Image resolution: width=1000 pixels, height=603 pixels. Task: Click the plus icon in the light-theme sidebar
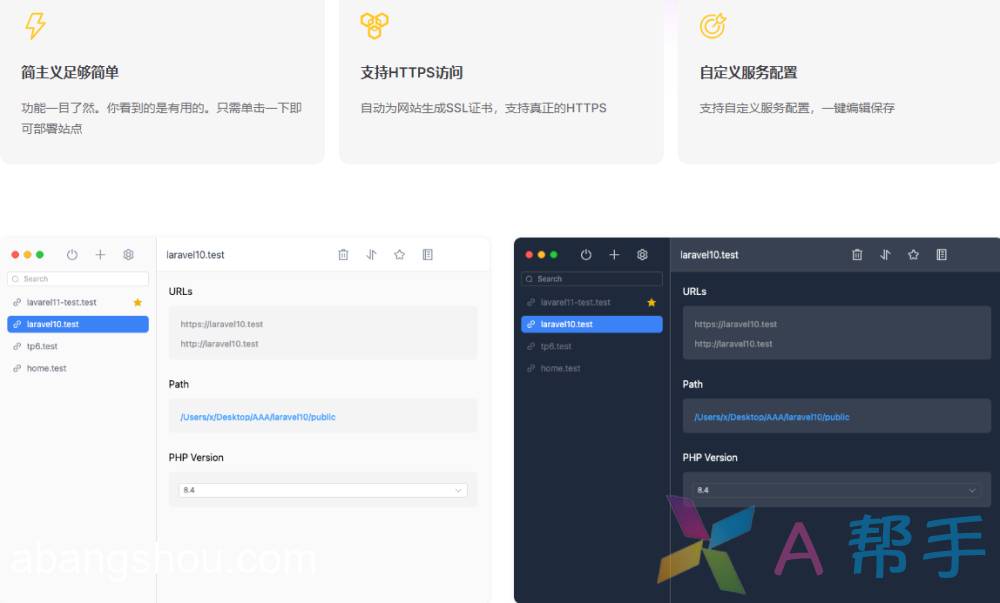coord(100,255)
